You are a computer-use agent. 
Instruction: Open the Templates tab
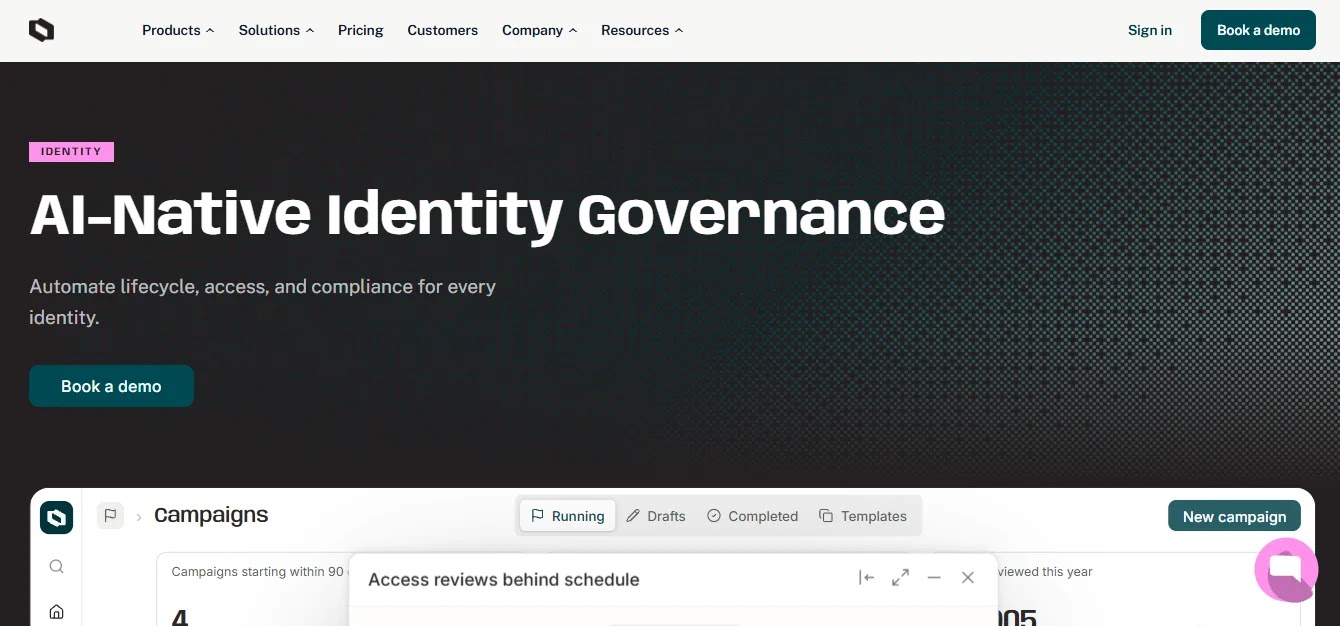pyautogui.click(x=863, y=516)
